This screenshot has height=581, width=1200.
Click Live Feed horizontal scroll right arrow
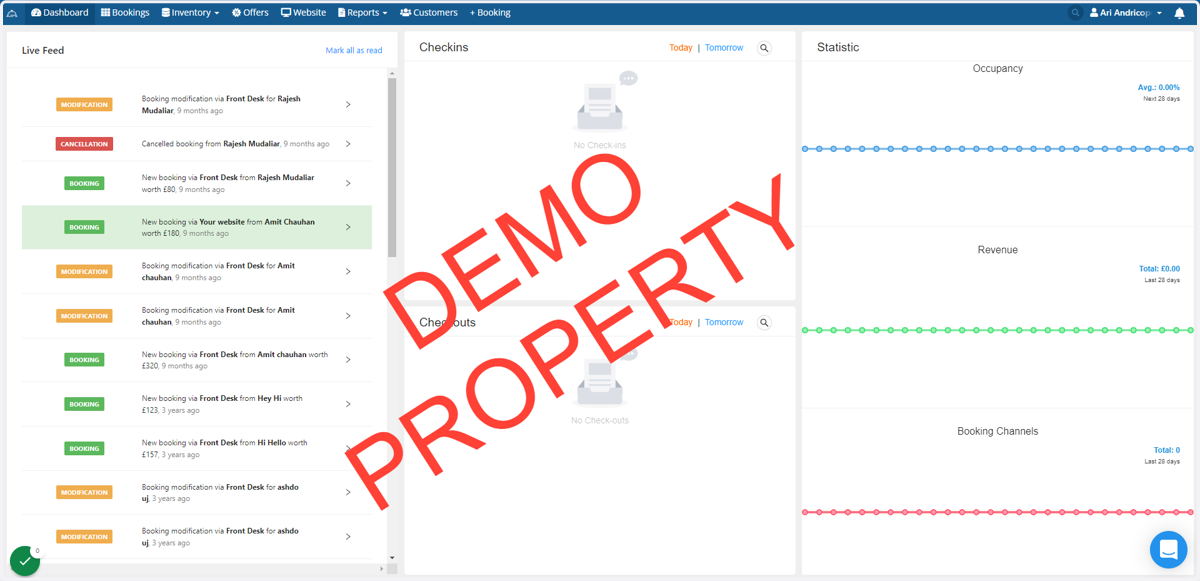click(381, 569)
